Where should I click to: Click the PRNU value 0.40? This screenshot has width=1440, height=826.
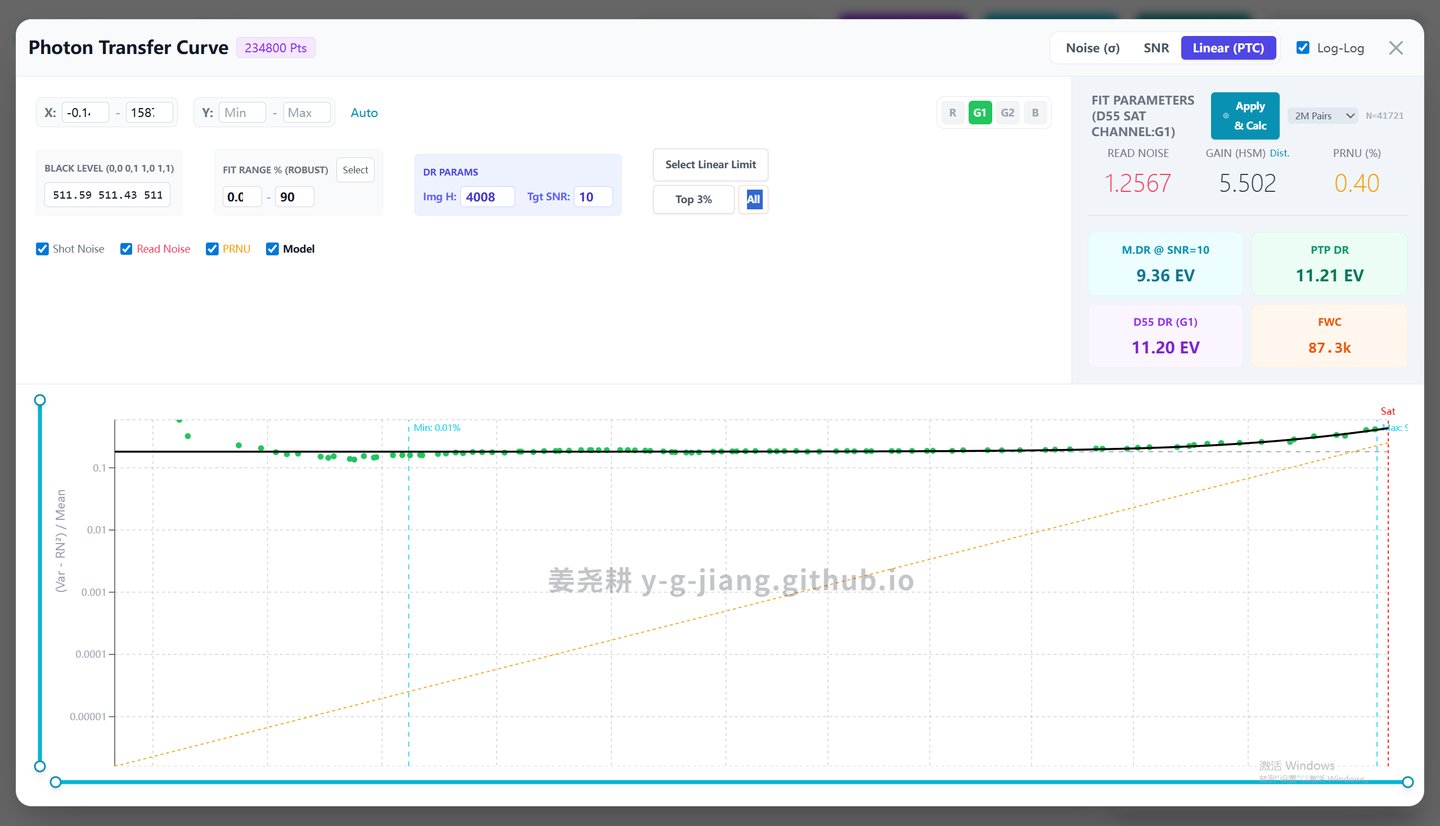(1357, 183)
